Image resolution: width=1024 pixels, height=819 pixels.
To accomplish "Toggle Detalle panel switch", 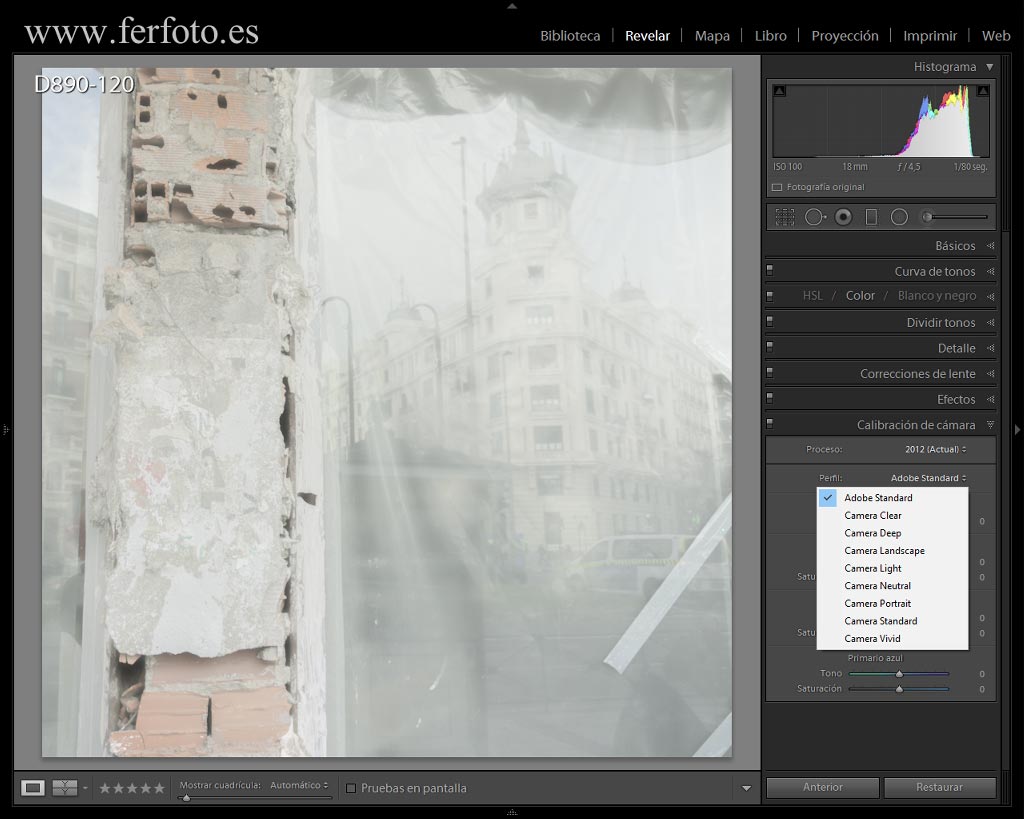I will tap(770, 347).
